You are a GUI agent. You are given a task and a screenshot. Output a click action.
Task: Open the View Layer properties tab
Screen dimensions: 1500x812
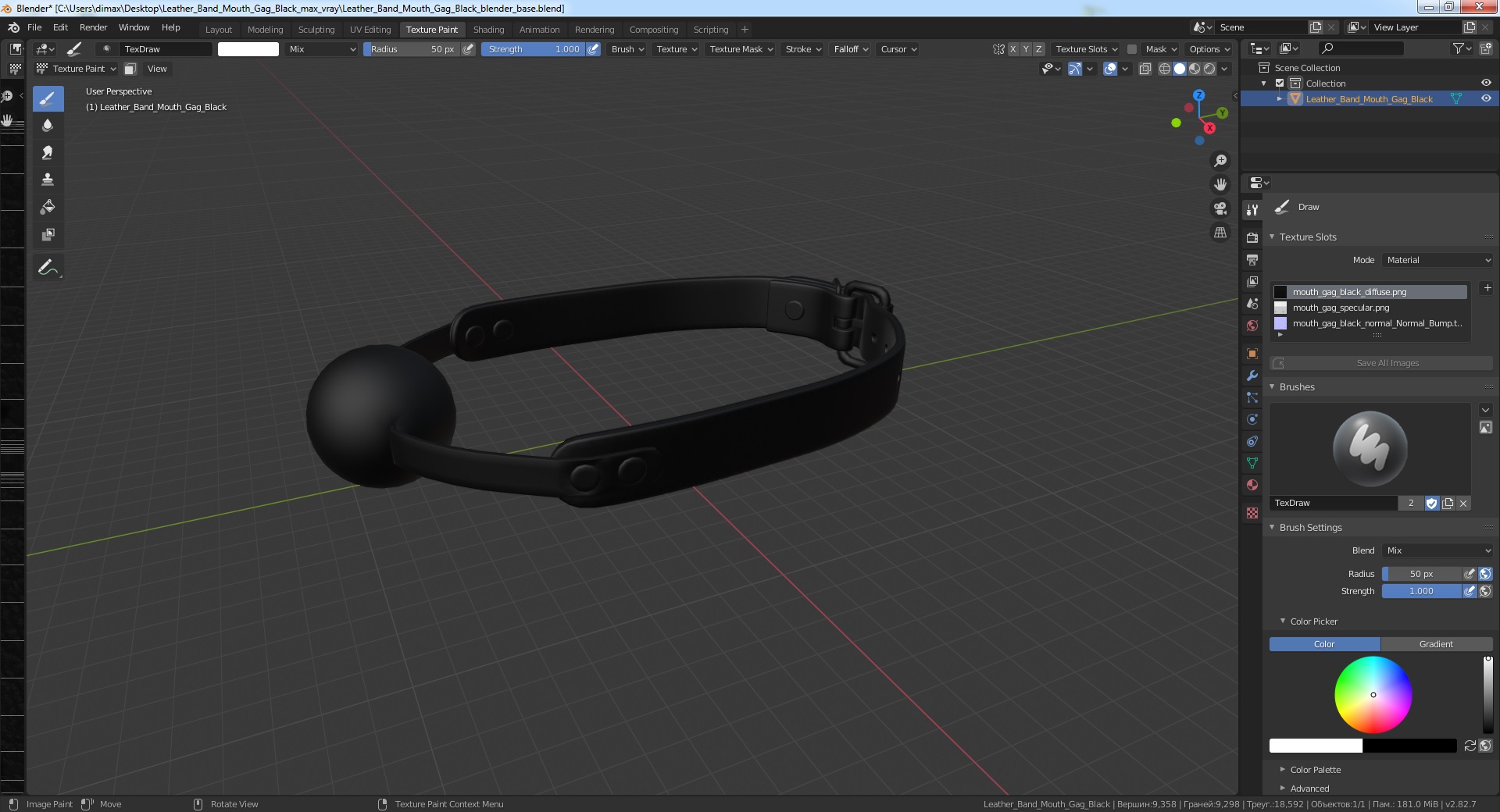click(1252, 281)
